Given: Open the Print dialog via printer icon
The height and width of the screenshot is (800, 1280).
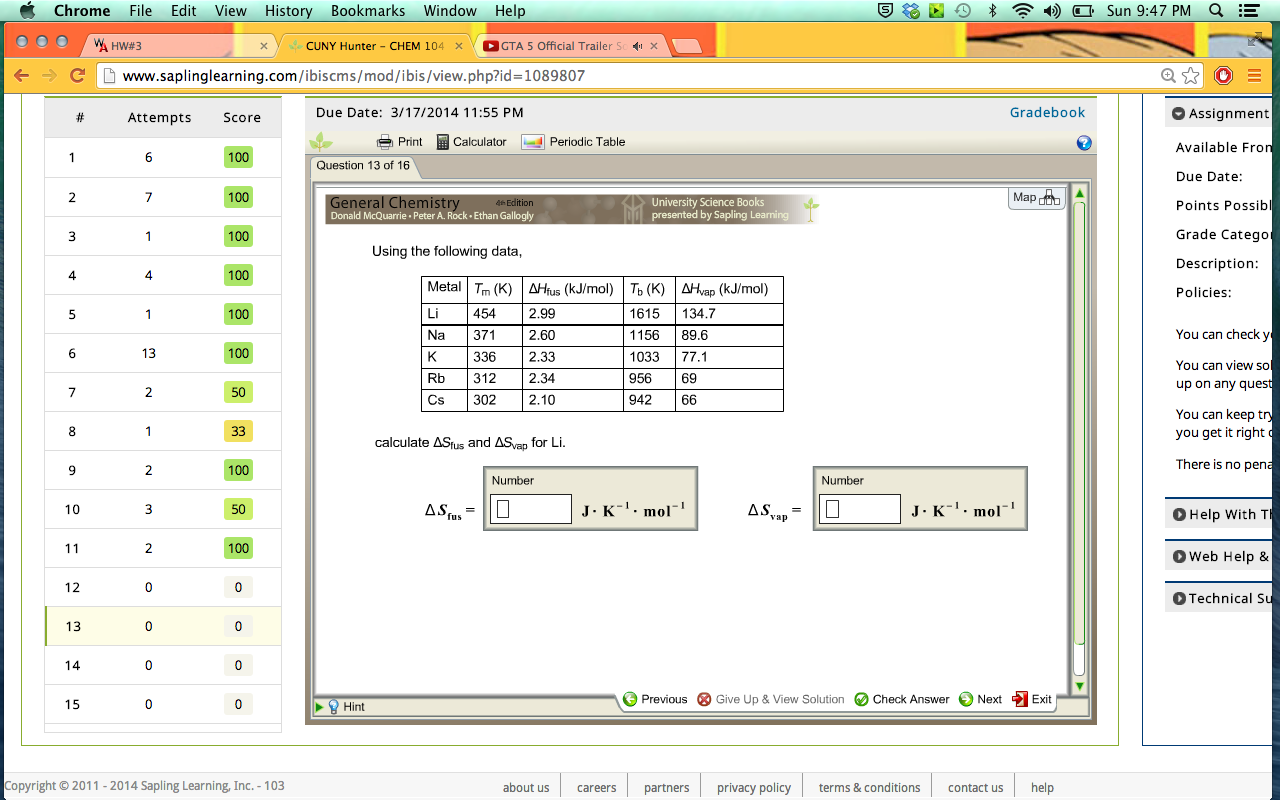Looking at the screenshot, I should (x=385, y=141).
